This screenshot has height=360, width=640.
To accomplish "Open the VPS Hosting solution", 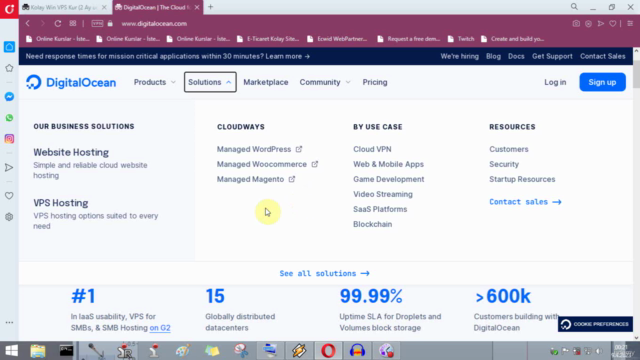I will coord(61,203).
